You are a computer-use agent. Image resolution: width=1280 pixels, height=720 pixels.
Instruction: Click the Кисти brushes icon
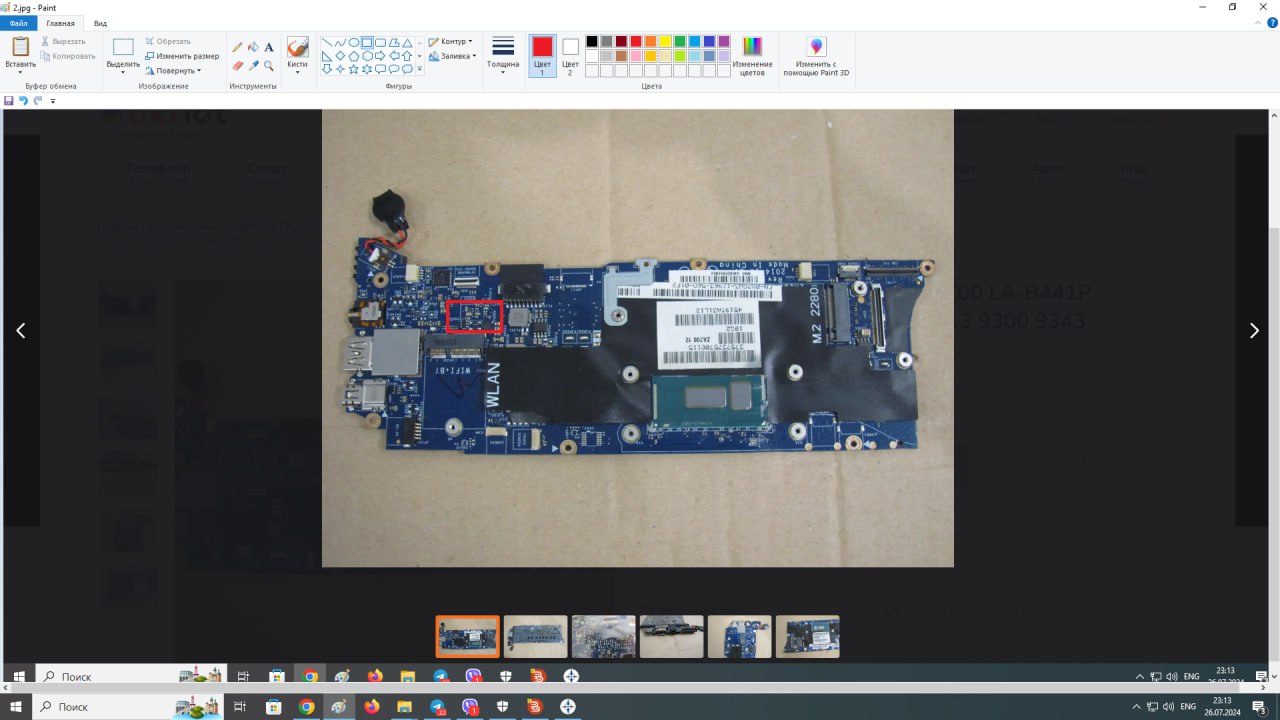pyautogui.click(x=297, y=46)
